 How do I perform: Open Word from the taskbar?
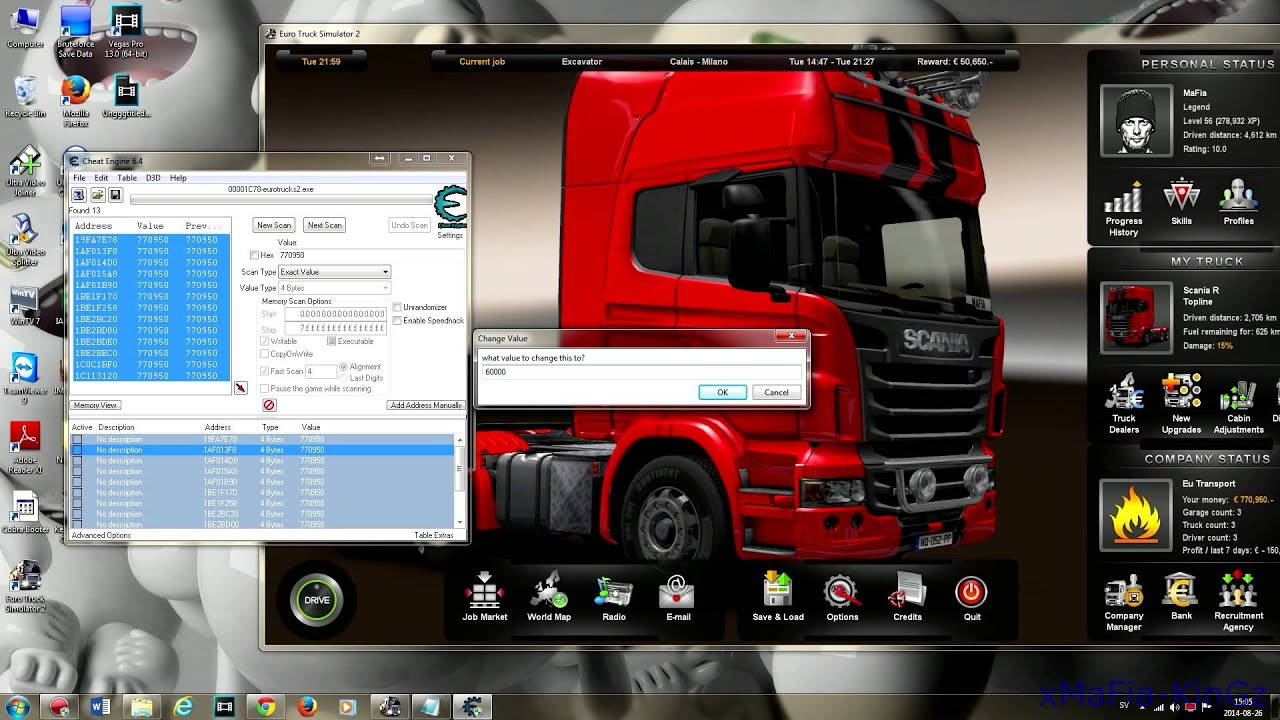[x=100, y=706]
